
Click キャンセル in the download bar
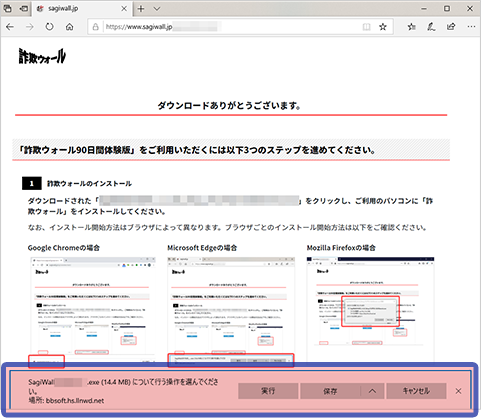click(x=416, y=391)
